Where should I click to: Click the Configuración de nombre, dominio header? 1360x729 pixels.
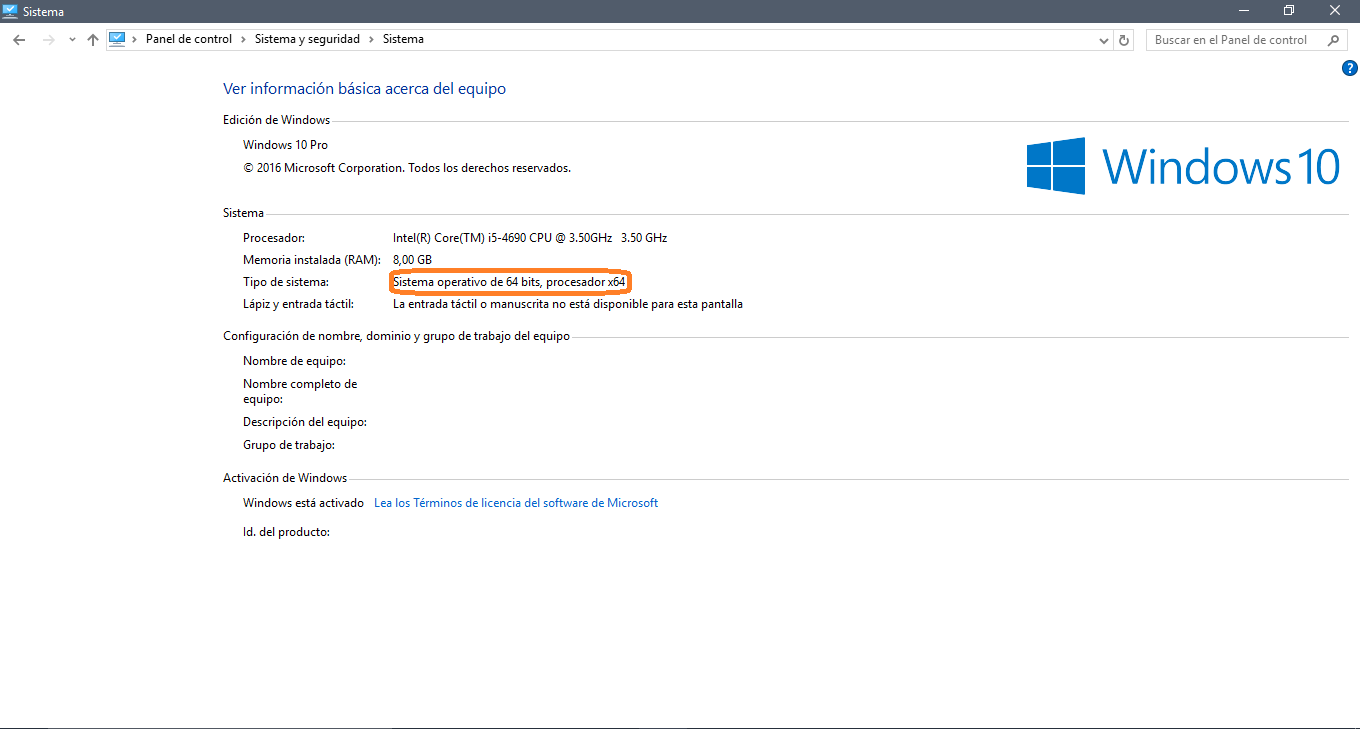pyautogui.click(x=396, y=336)
